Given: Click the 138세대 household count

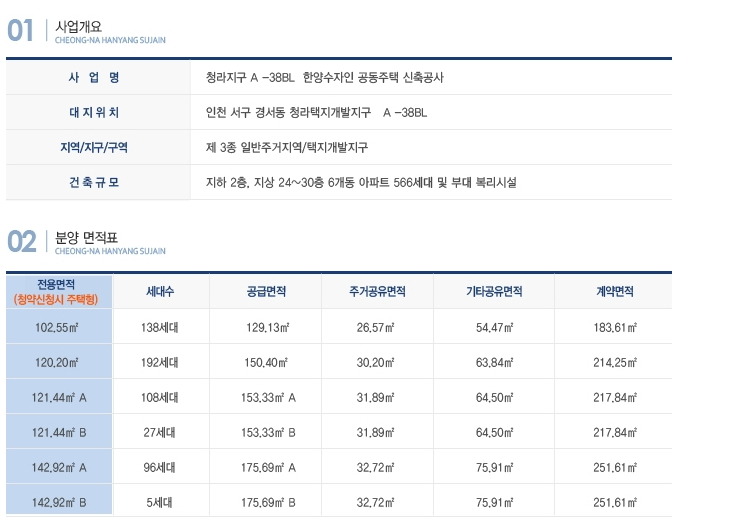Looking at the screenshot, I should point(160,327).
